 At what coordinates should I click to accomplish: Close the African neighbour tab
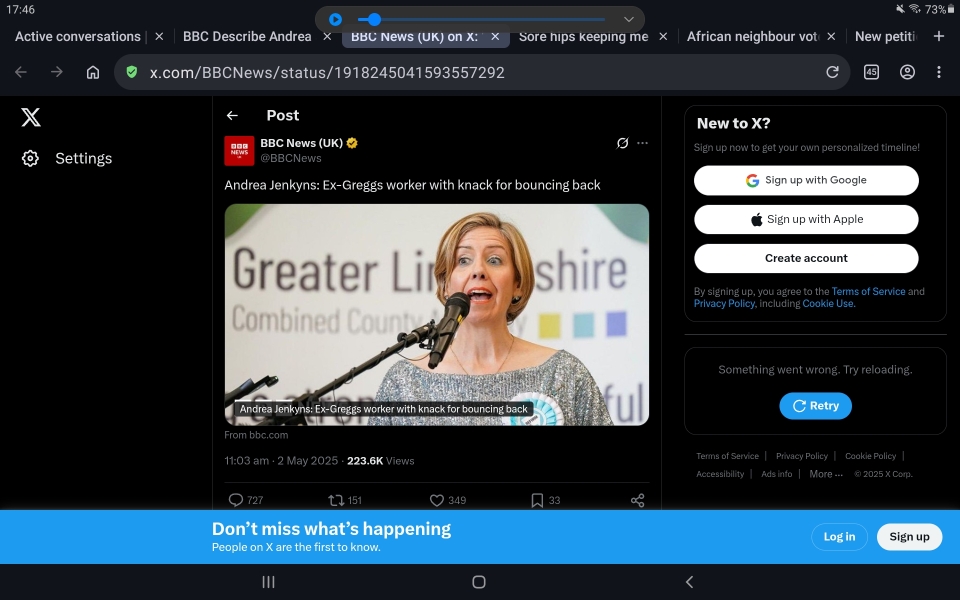click(x=831, y=37)
